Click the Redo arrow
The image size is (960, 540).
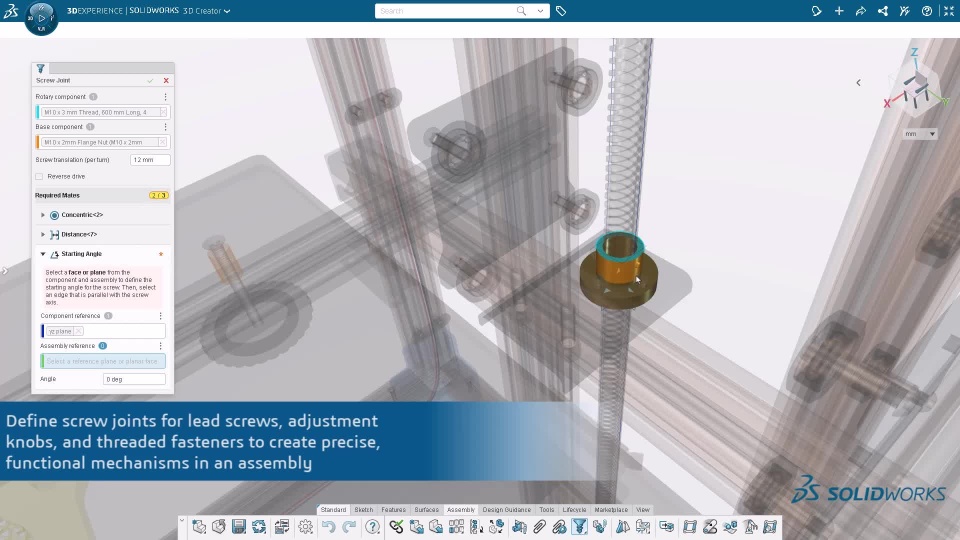[349, 527]
